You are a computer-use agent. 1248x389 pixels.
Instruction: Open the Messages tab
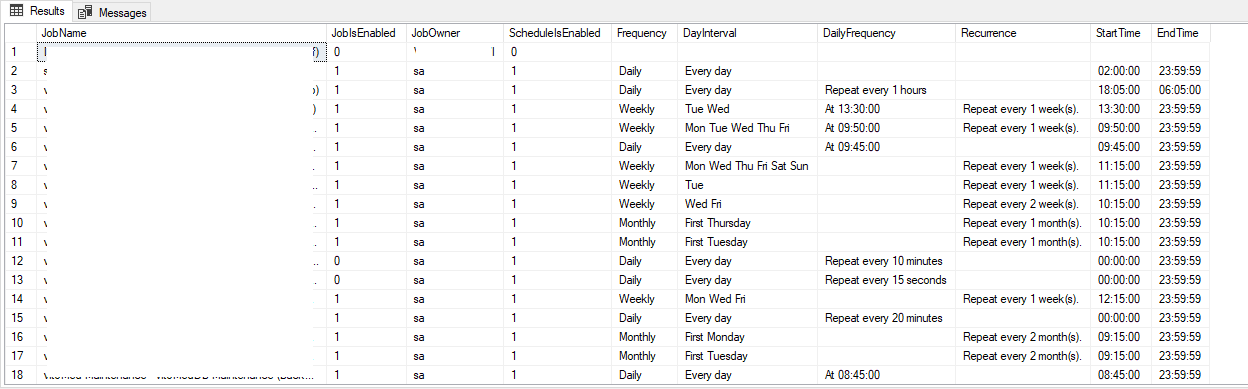pos(113,12)
